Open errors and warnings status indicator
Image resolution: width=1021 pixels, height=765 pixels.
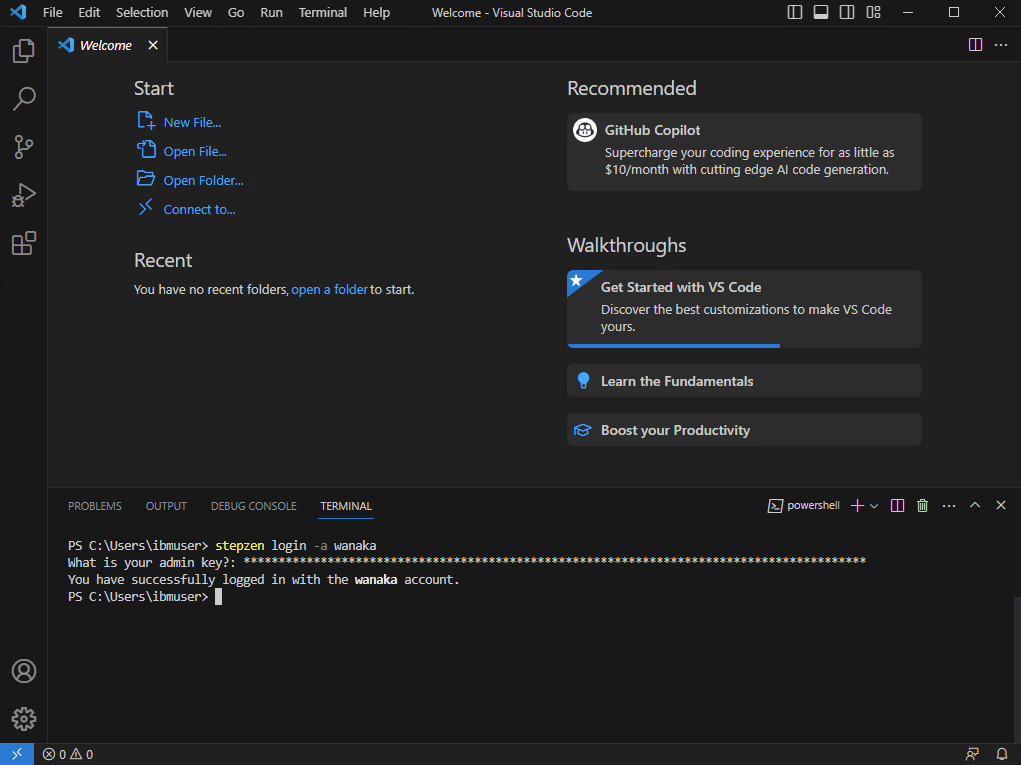coord(68,754)
